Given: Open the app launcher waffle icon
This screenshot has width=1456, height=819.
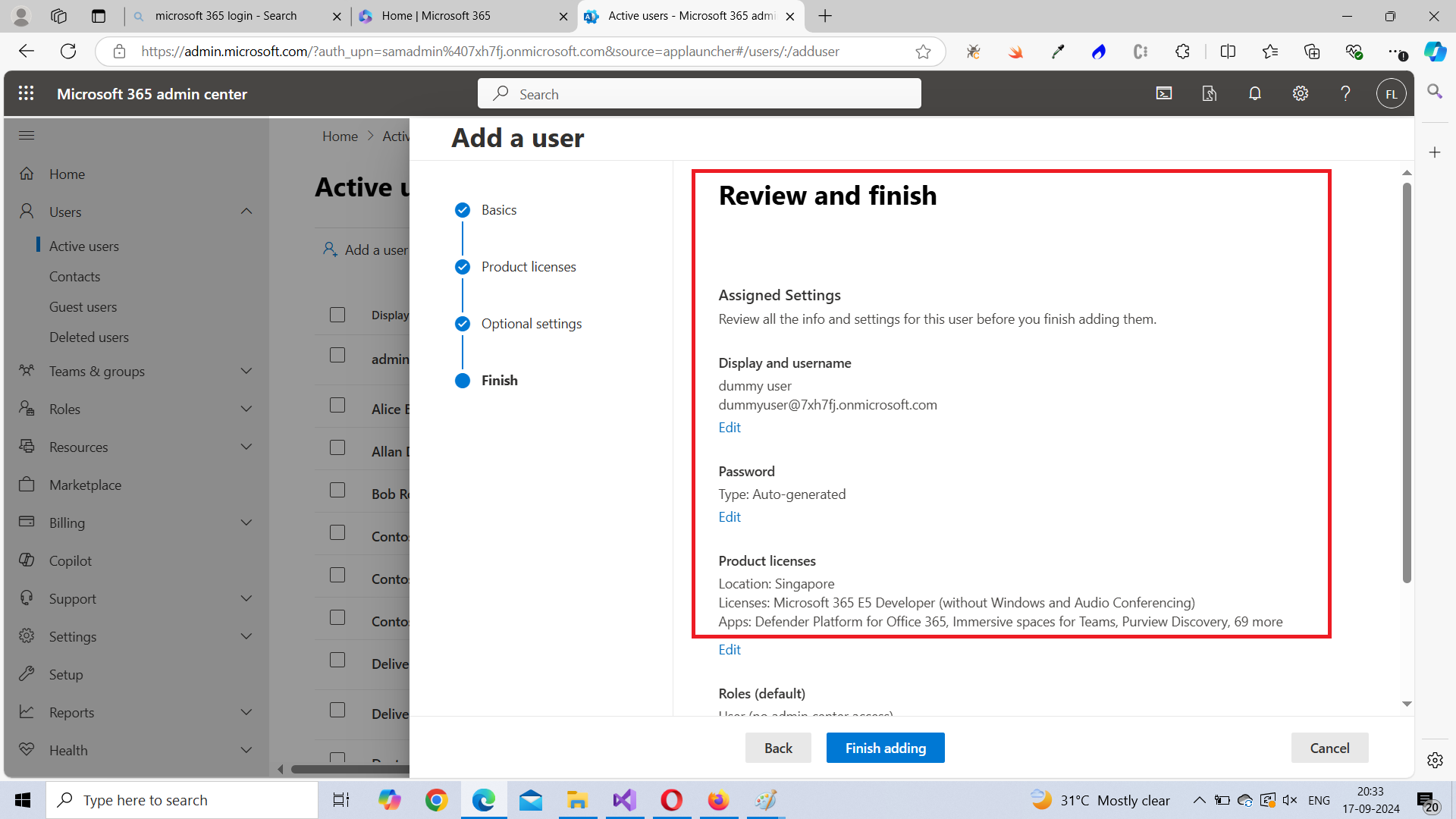Looking at the screenshot, I should click(26, 93).
